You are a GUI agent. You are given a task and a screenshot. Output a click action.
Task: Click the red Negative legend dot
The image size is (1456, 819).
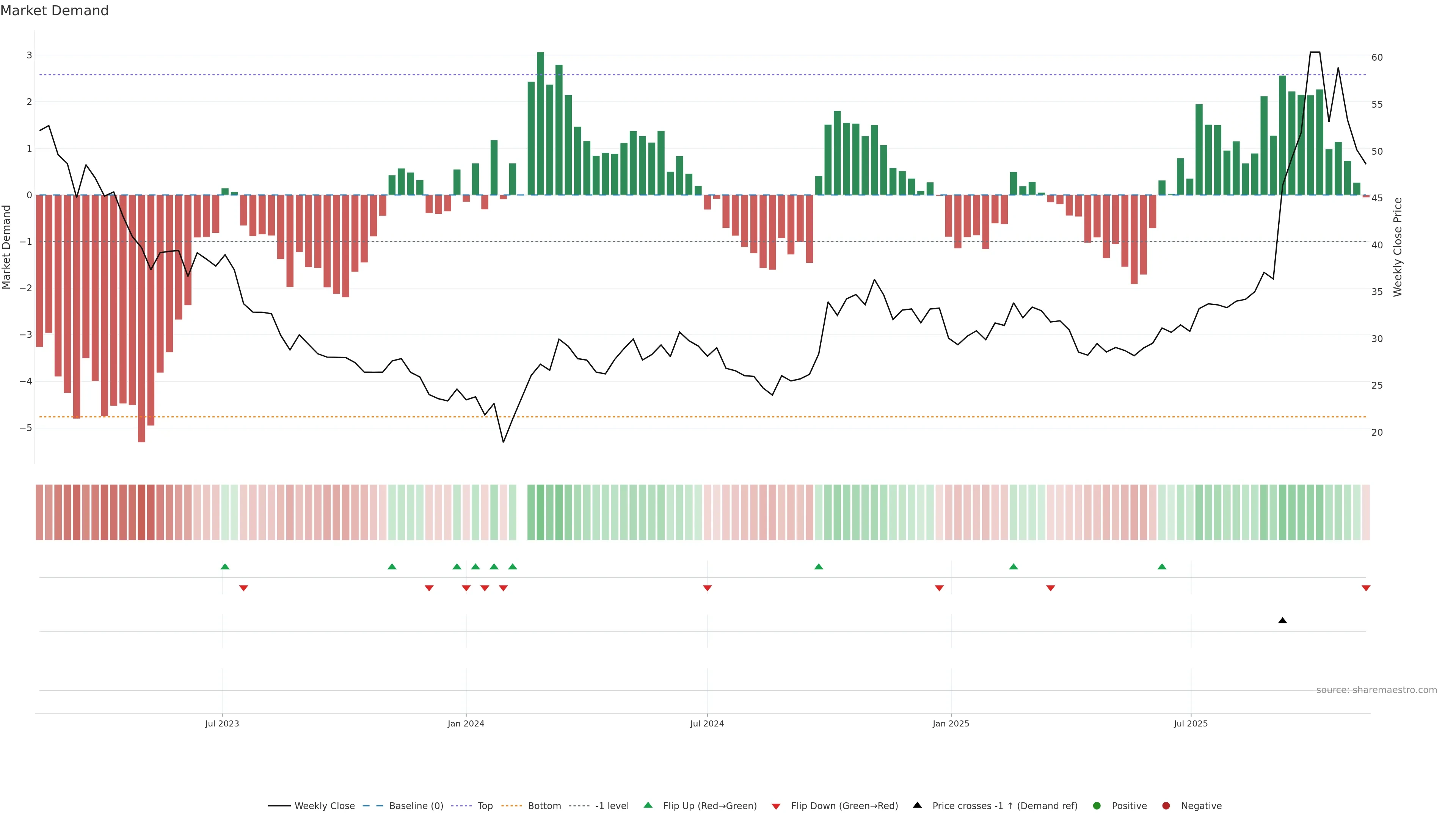click(x=1166, y=806)
